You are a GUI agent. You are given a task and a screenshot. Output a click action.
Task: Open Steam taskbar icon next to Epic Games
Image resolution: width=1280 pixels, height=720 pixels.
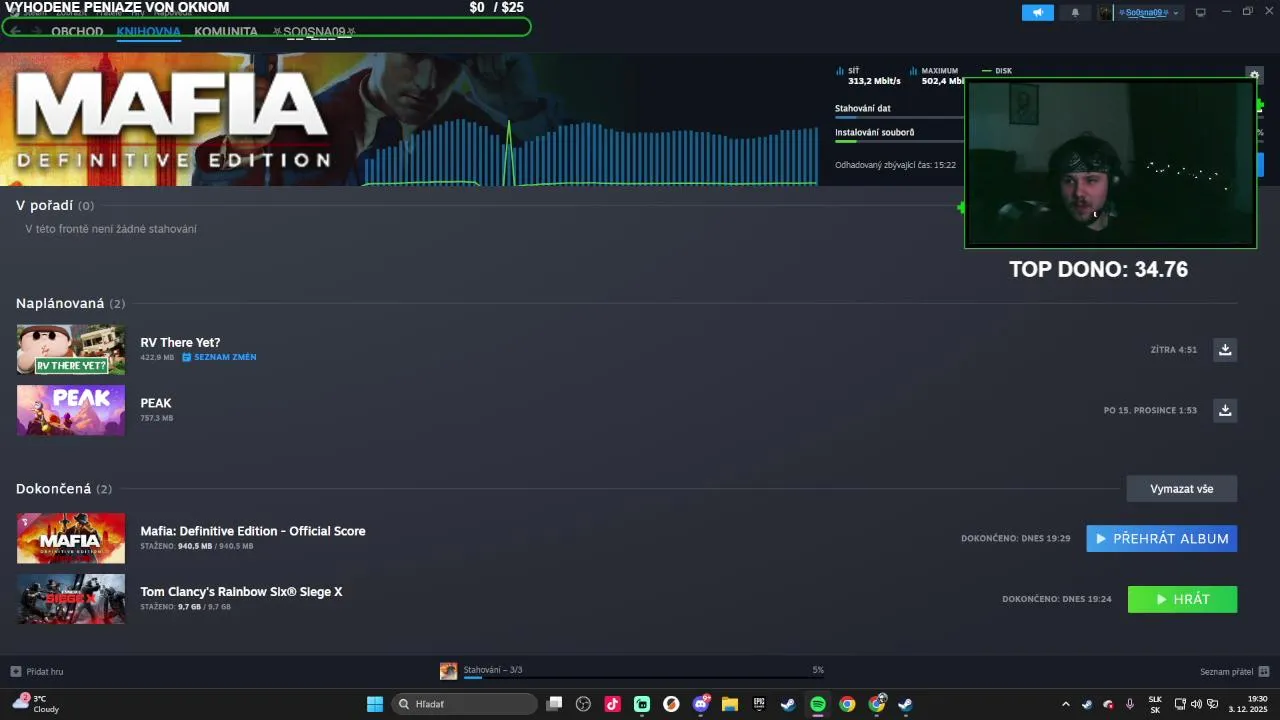(x=788, y=704)
